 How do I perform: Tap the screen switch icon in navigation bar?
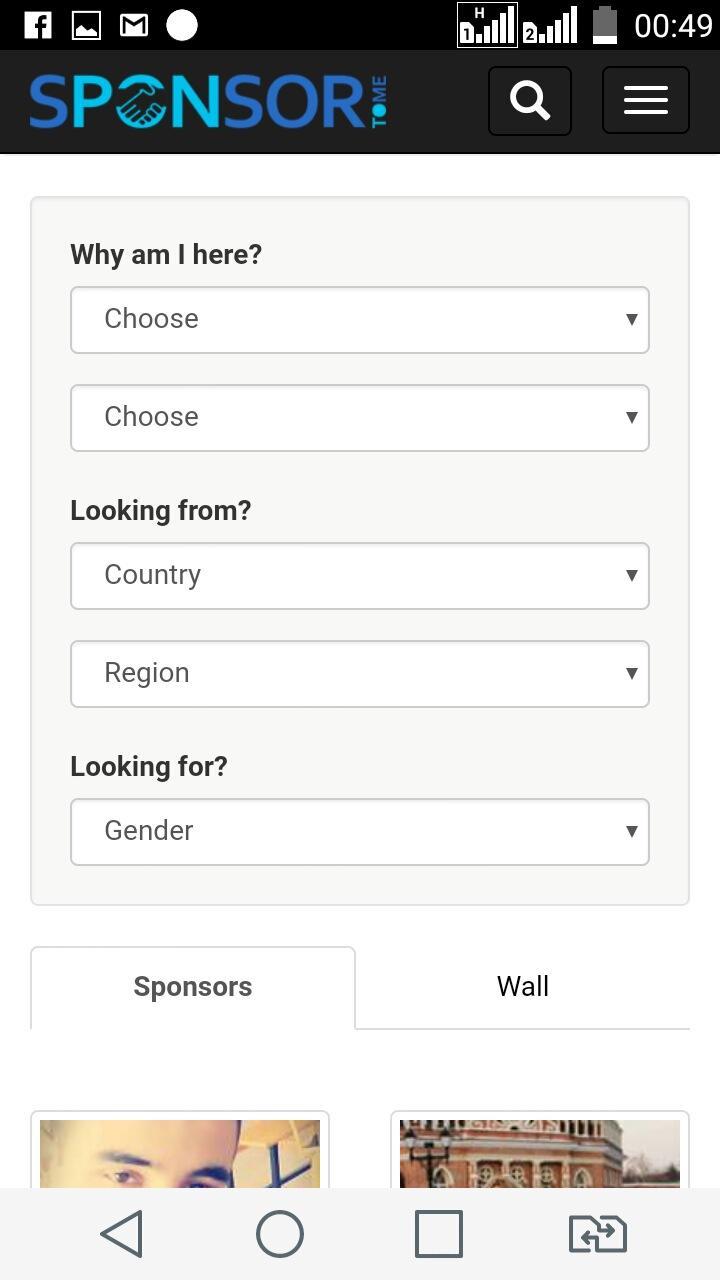(x=597, y=1233)
